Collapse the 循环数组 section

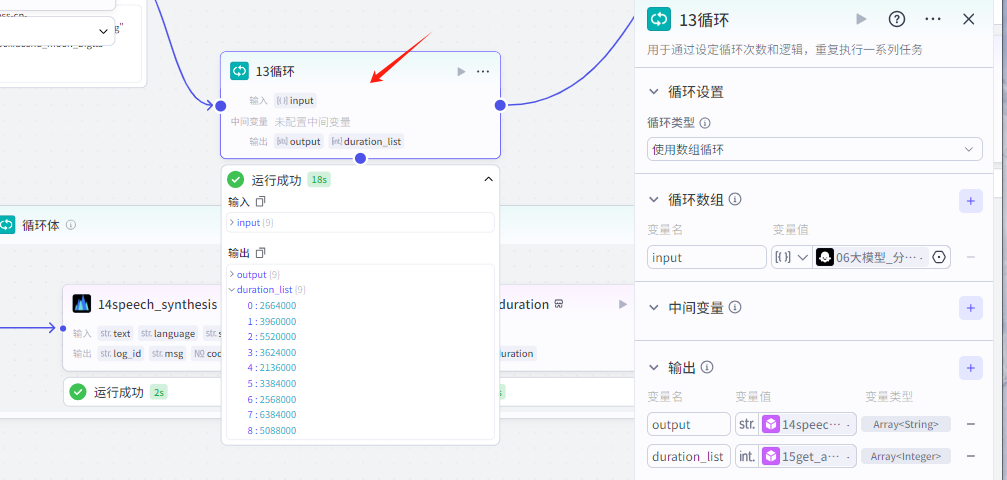click(x=654, y=200)
